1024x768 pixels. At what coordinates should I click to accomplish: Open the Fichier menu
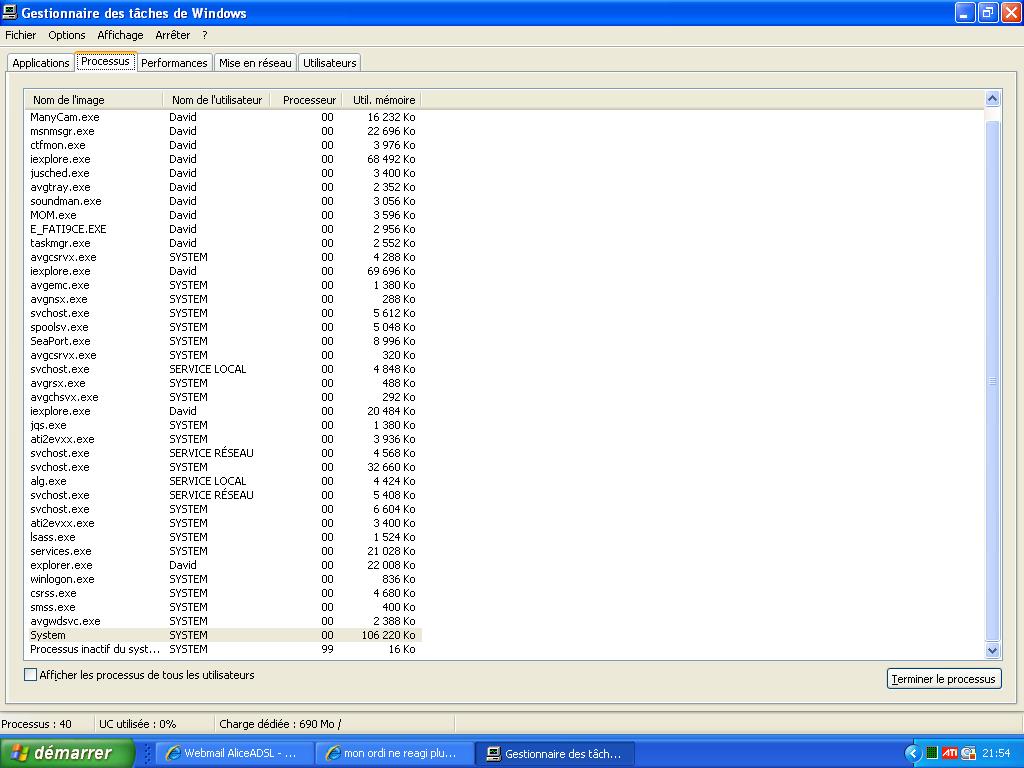point(20,35)
